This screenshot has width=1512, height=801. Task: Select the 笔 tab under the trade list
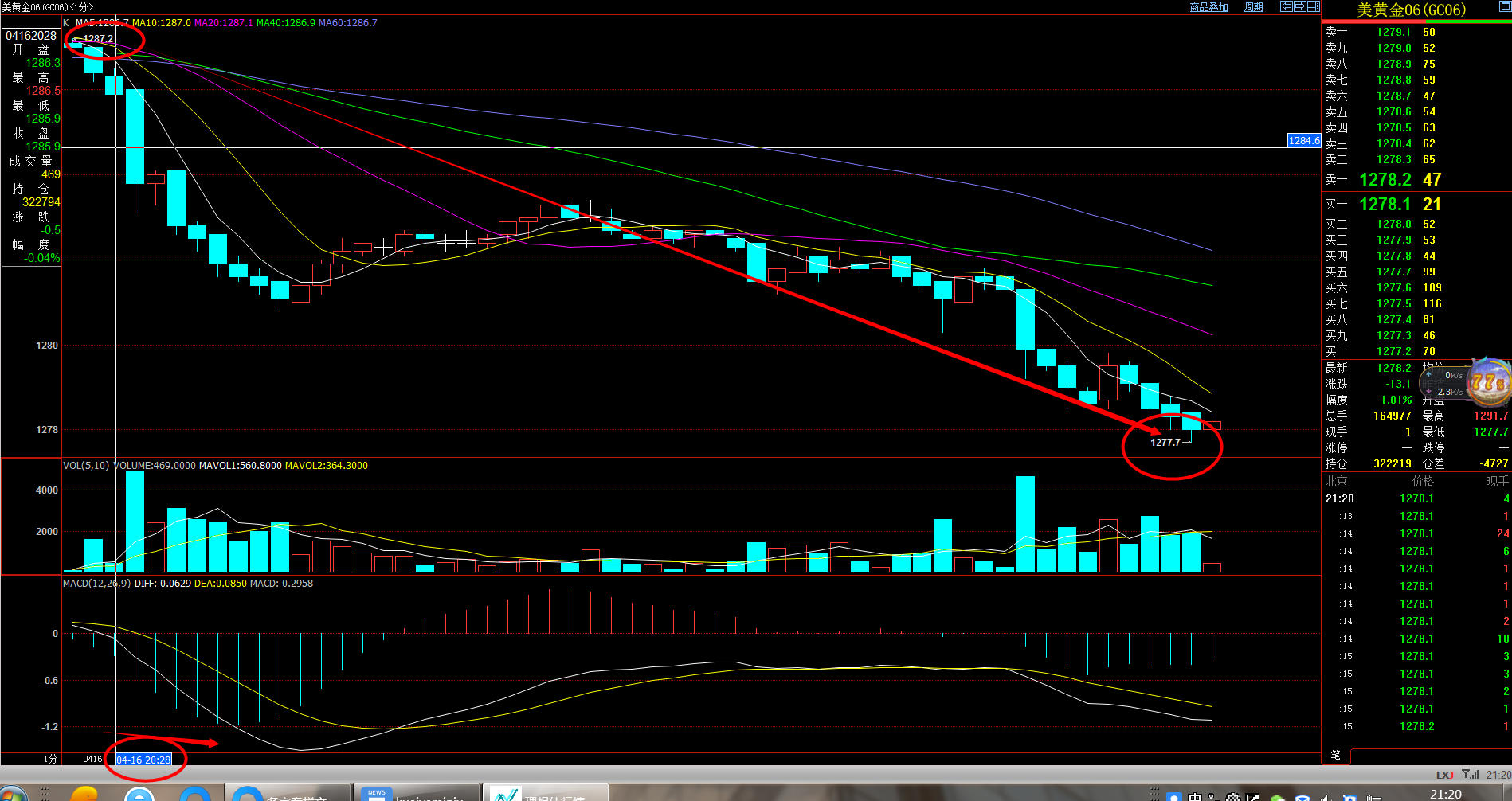(1336, 755)
